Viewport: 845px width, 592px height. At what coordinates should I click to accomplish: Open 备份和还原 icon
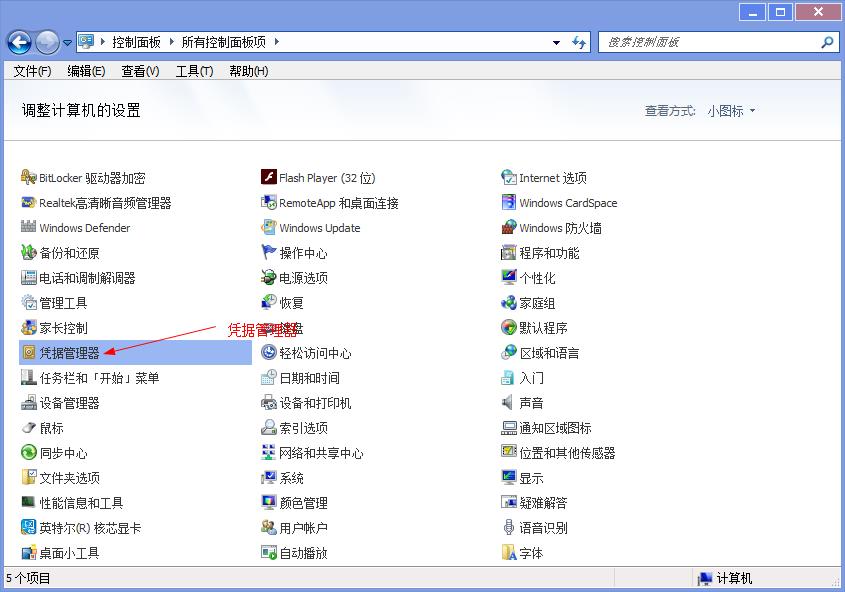[x=29, y=253]
